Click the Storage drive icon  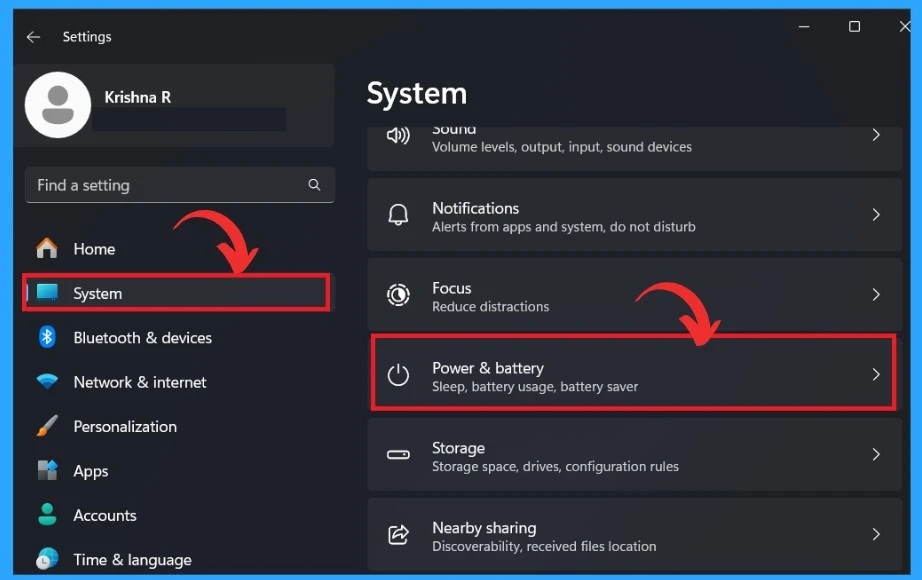pyautogui.click(x=398, y=455)
